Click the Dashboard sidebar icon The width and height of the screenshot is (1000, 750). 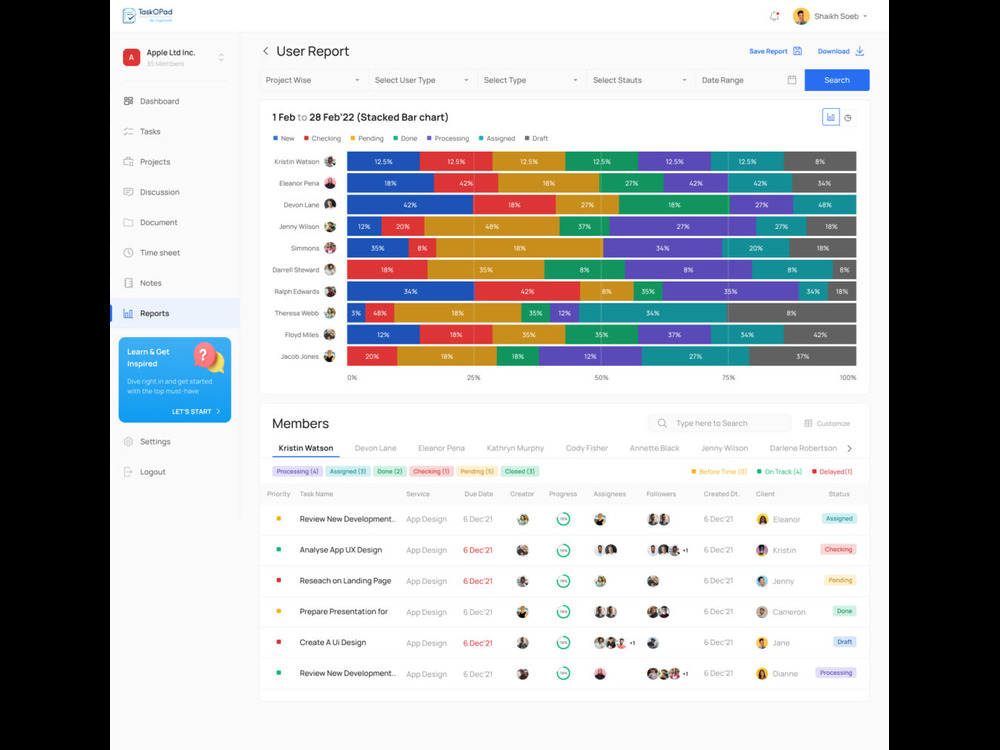[x=128, y=101]
